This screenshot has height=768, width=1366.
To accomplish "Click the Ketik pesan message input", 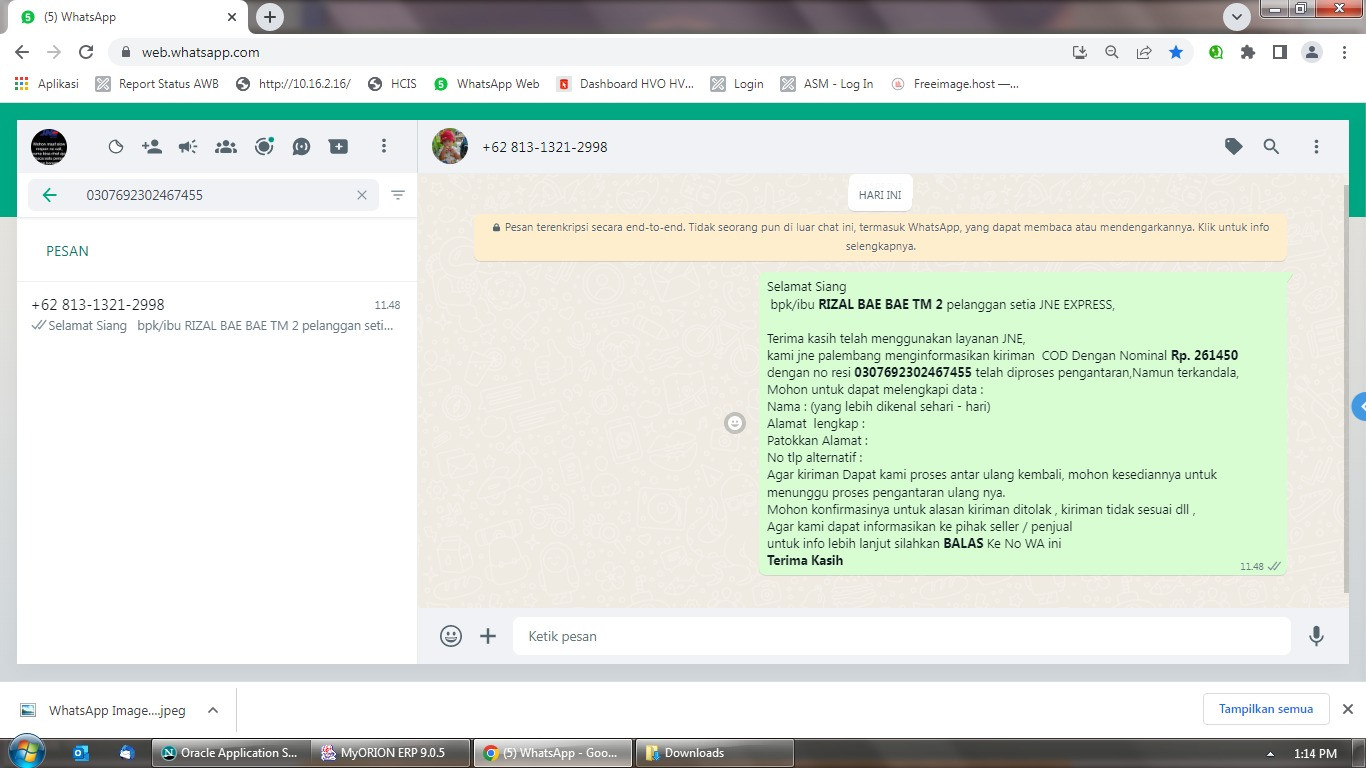I will (902, 636).
